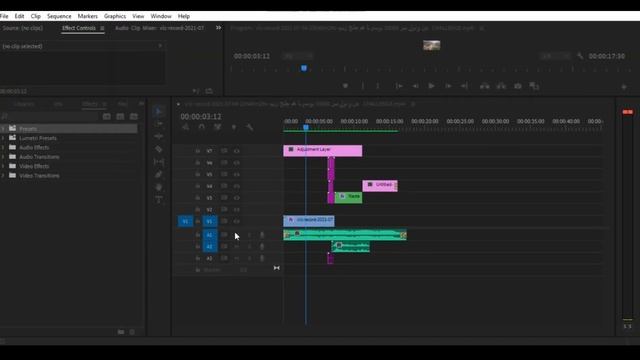Play the sequence in Program monitor
Image resolution: width=640 pixels, height=360 pixels.
[431, 86]
